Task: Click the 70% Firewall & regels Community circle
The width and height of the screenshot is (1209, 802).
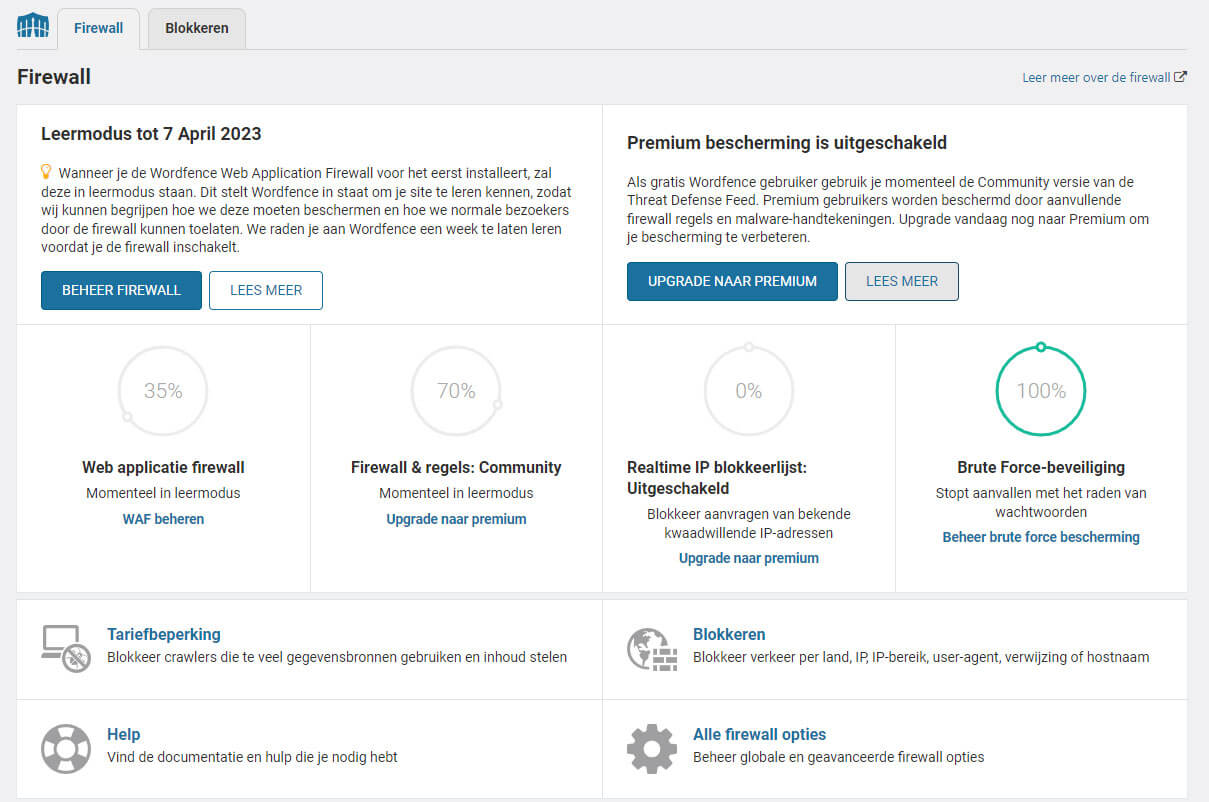Action: [456, 391]
